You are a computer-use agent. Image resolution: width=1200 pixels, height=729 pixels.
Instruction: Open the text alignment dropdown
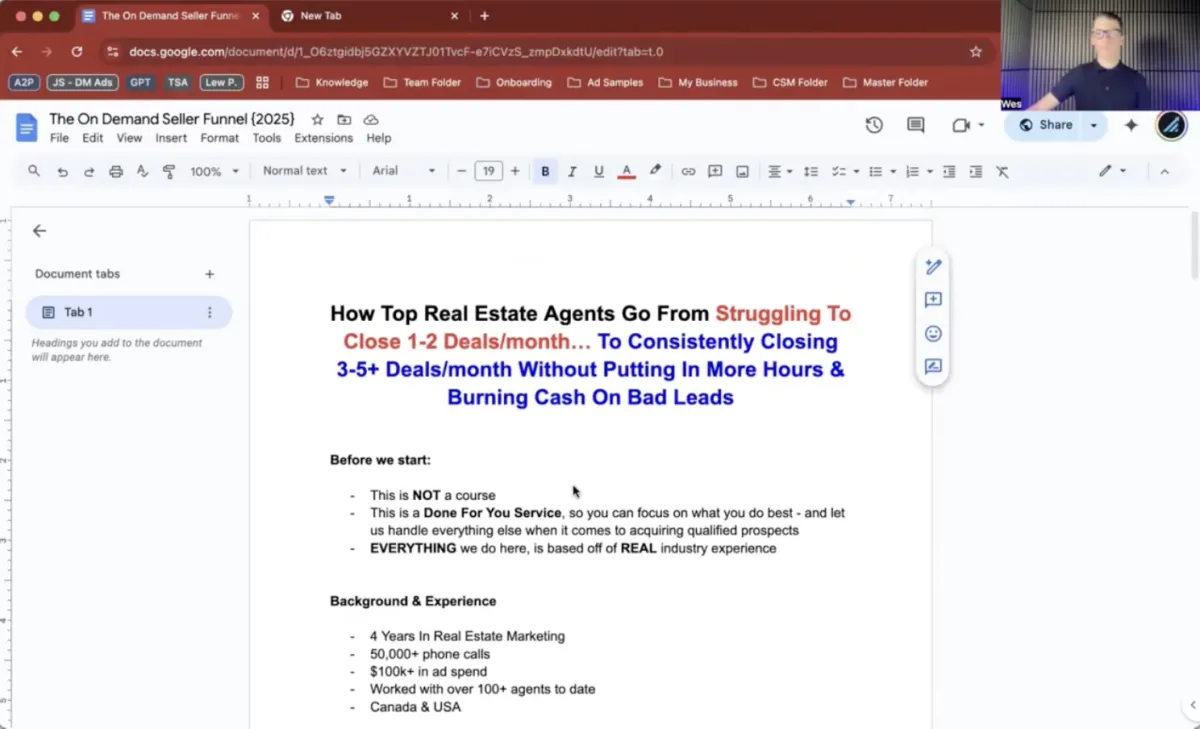coord(778,171)
